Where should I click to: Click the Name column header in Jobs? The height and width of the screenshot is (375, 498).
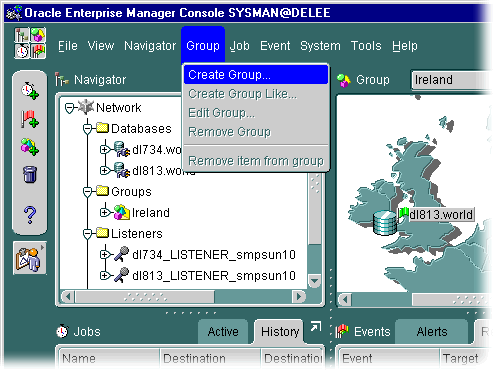pos(109,358)
